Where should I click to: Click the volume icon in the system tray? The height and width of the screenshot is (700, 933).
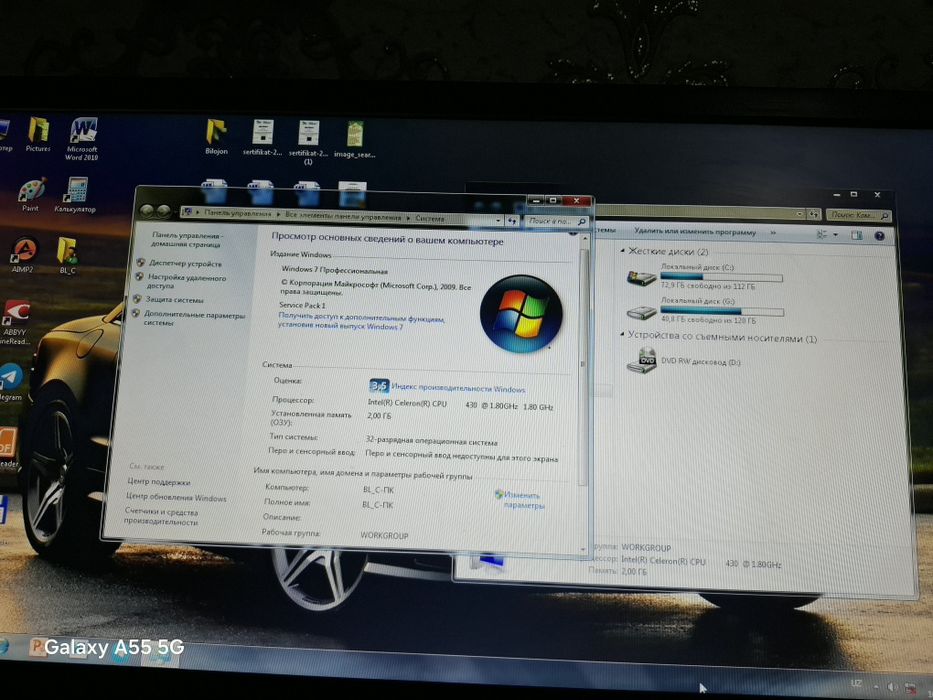point(891,687)
